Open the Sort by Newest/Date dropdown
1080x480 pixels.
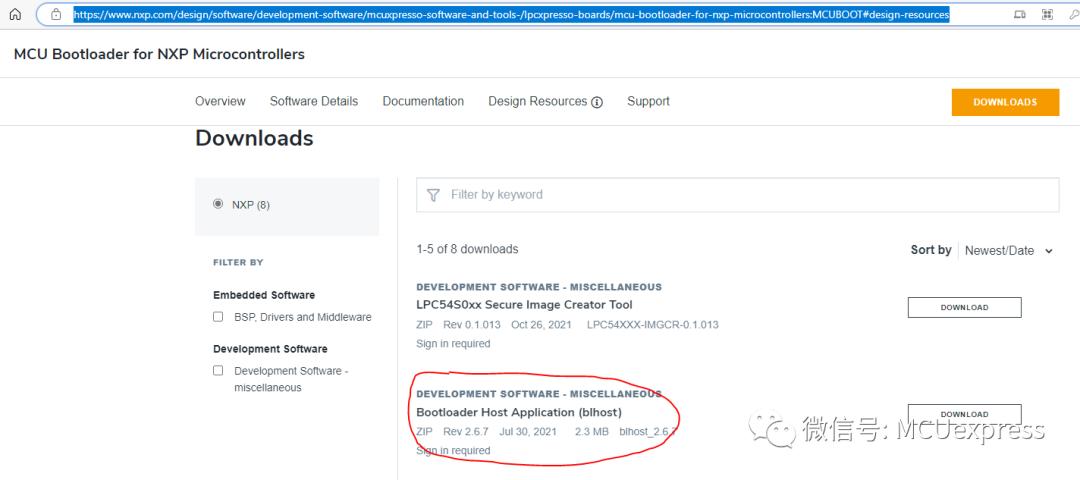[1008, 251]
